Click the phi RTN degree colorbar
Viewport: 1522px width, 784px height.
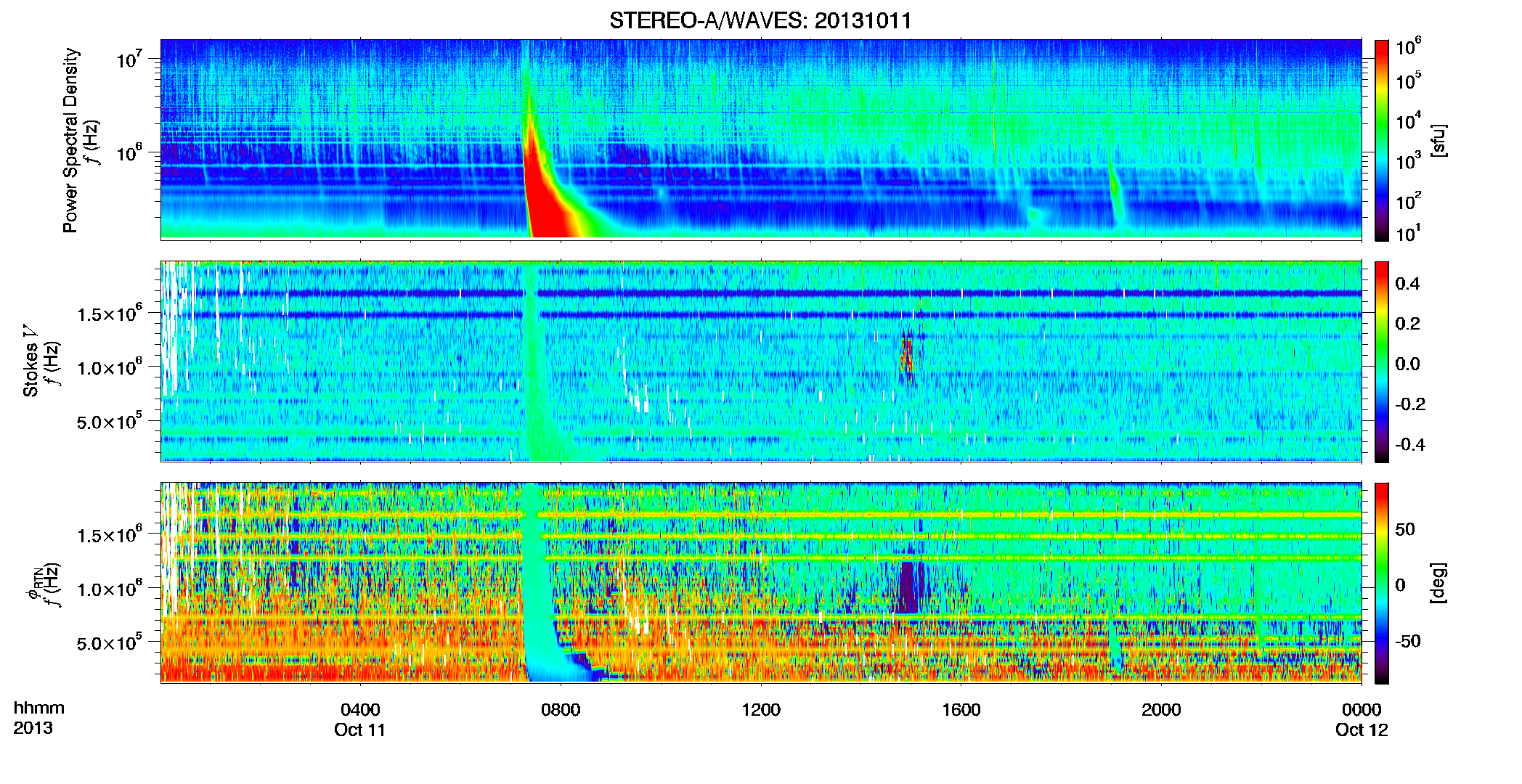coord(1381,583)
